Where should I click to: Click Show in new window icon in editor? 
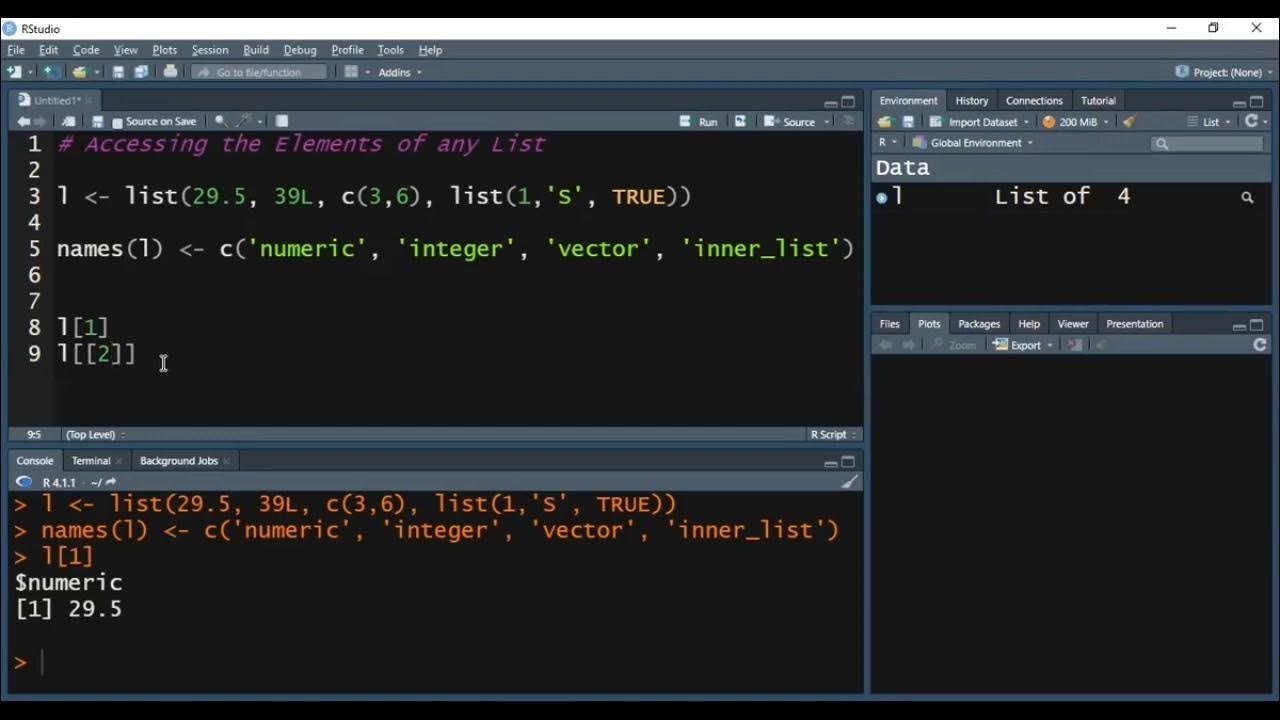tap(69, 122)
